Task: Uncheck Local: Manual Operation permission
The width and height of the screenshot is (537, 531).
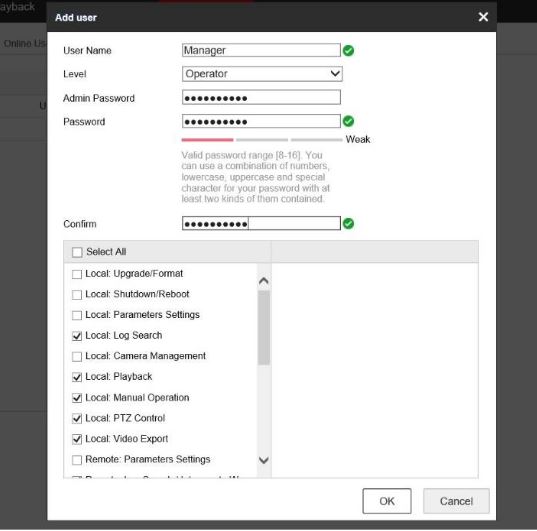Action: pyautogui.click(x=77, y=398)
